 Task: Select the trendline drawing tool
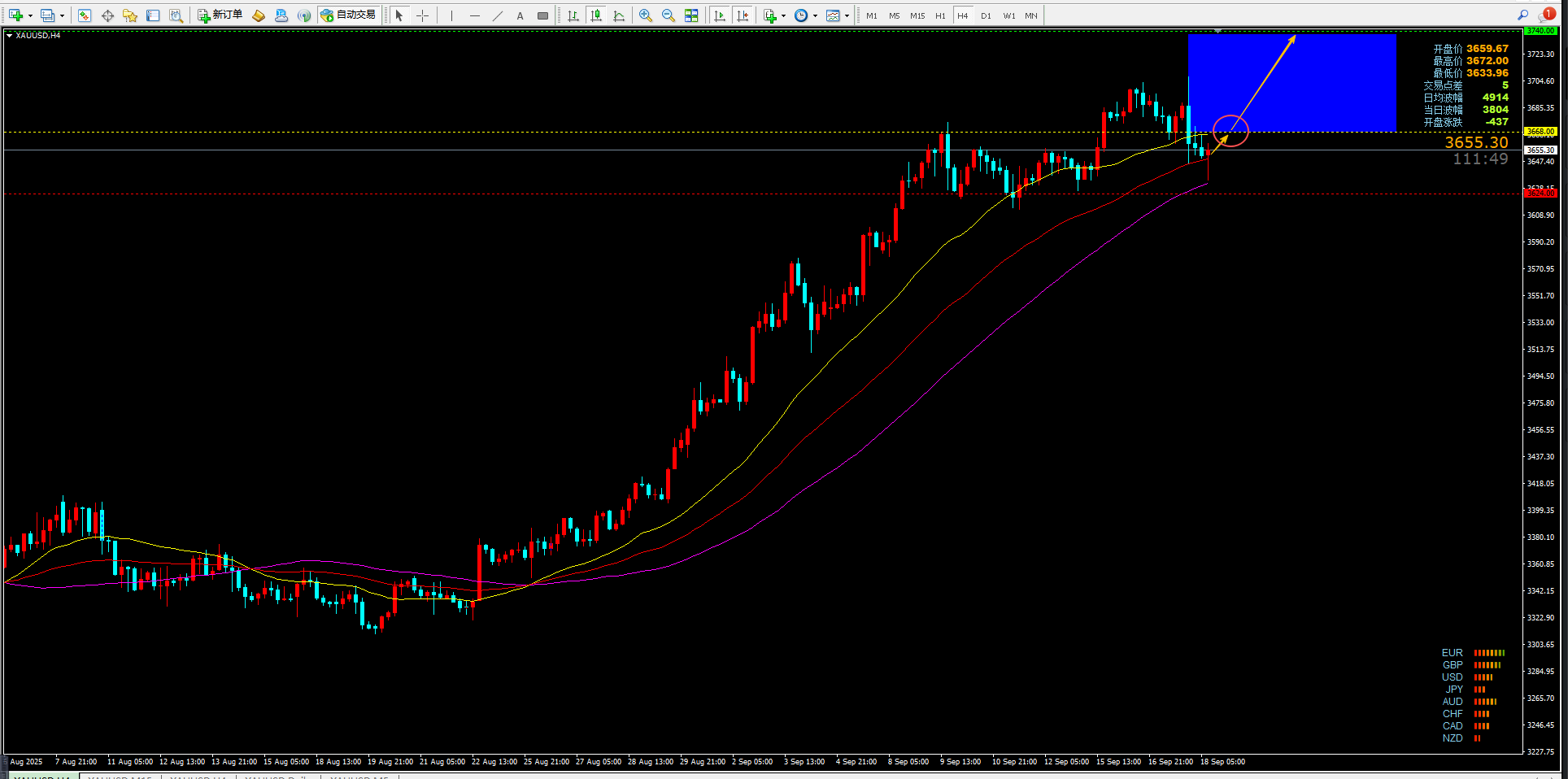tap(498, 15)
